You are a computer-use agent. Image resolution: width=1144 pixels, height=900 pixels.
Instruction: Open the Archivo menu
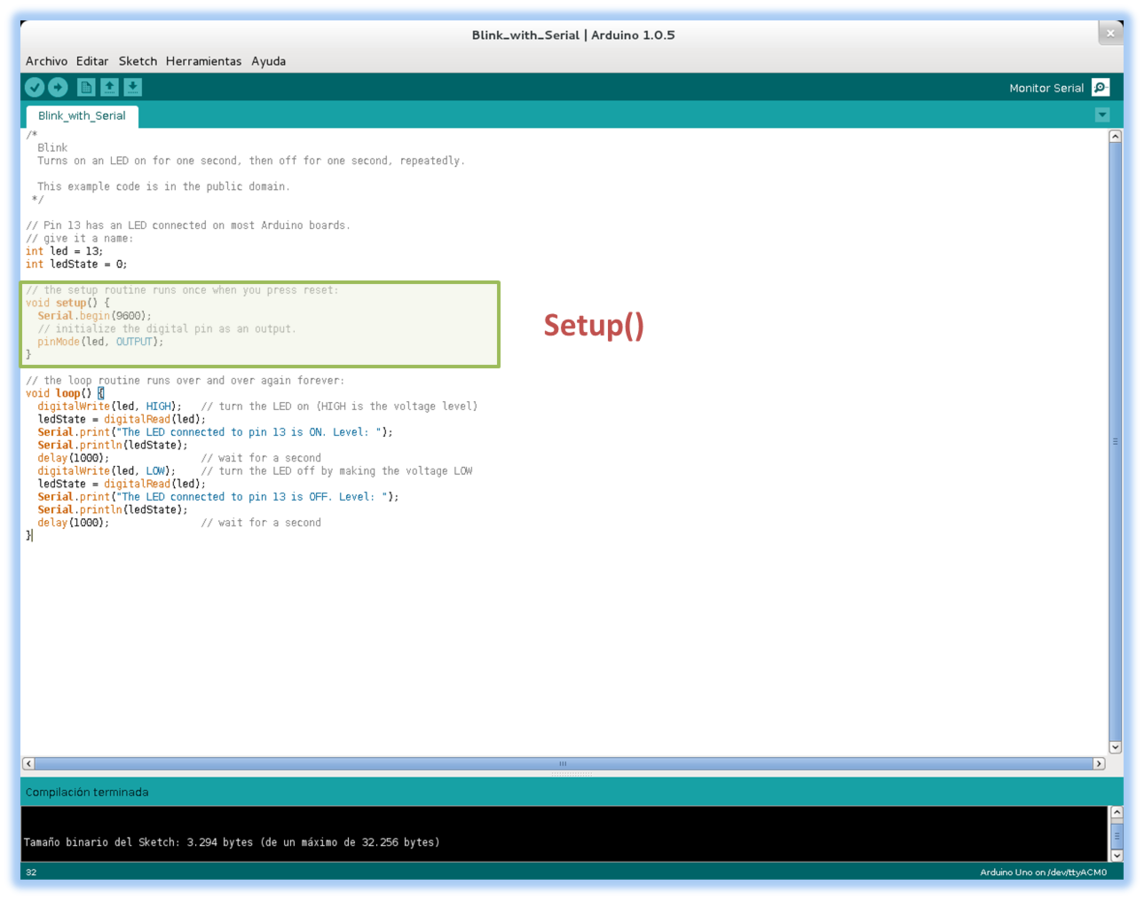tap(46, 61)
